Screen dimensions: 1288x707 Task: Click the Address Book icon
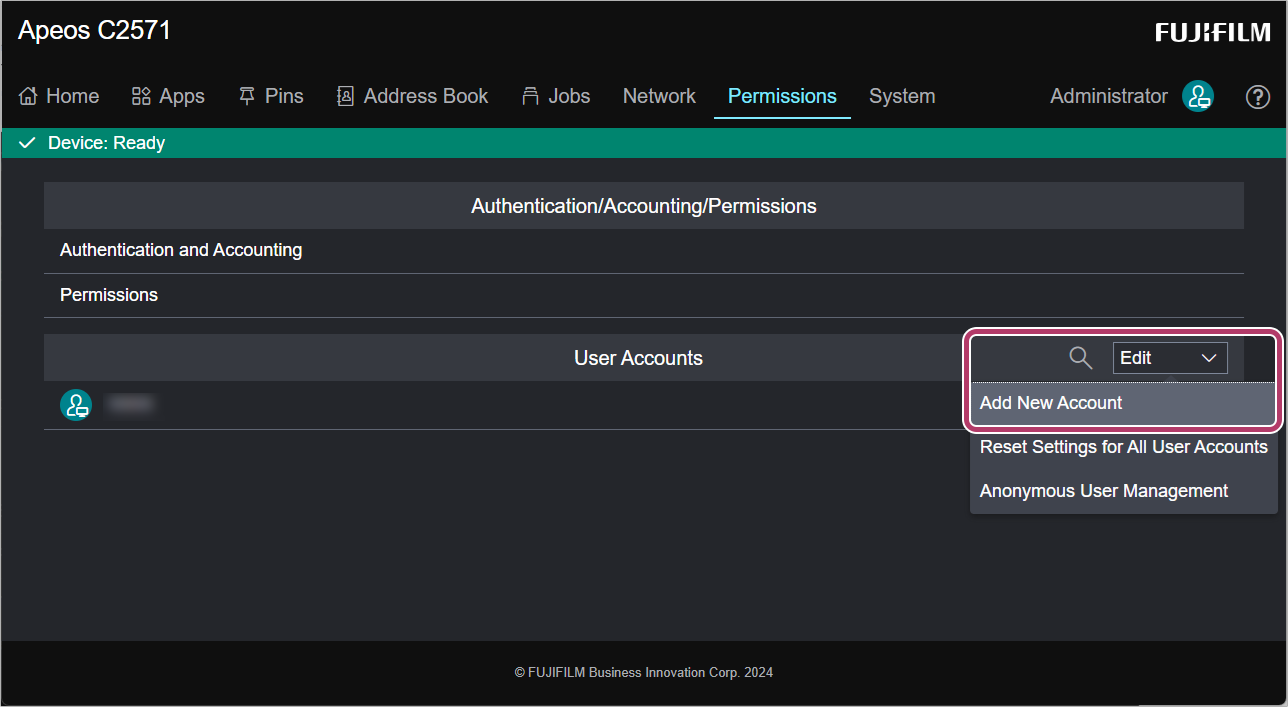click(x=345, y=96)
